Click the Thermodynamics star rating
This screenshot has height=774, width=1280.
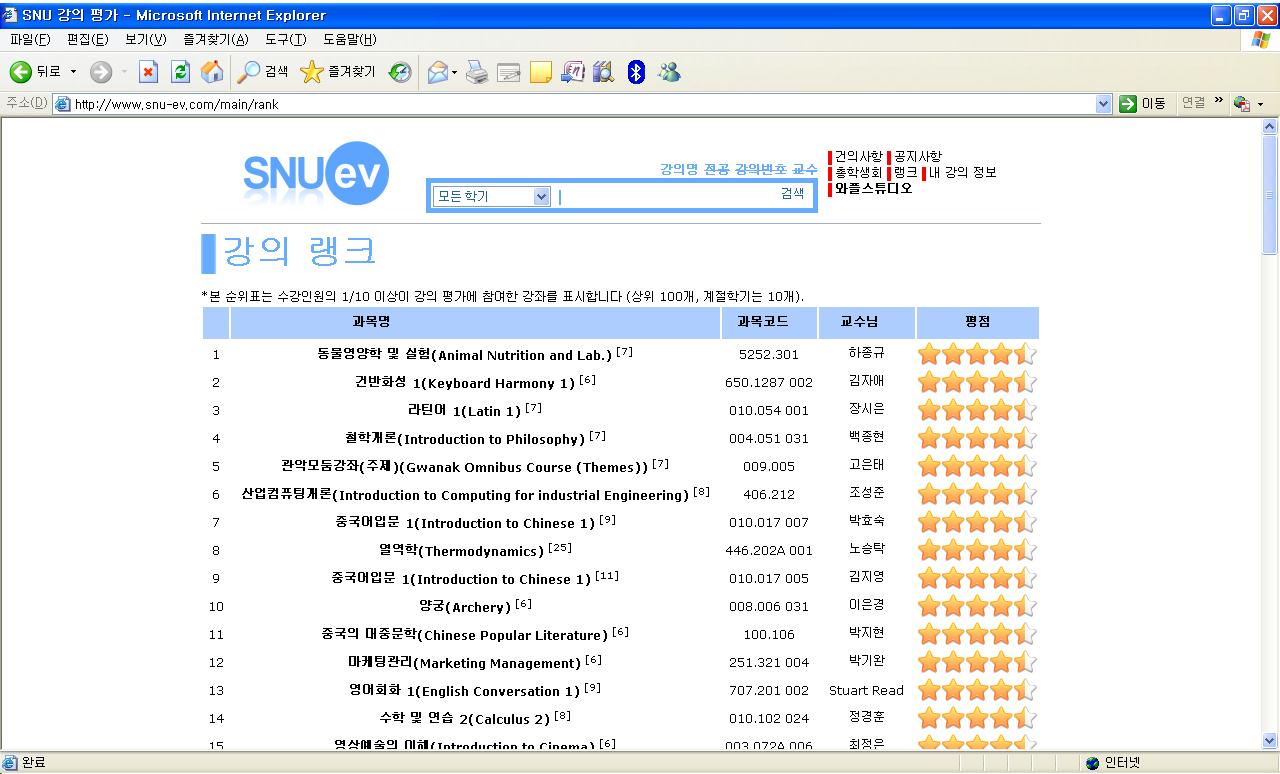pos(976,550)
